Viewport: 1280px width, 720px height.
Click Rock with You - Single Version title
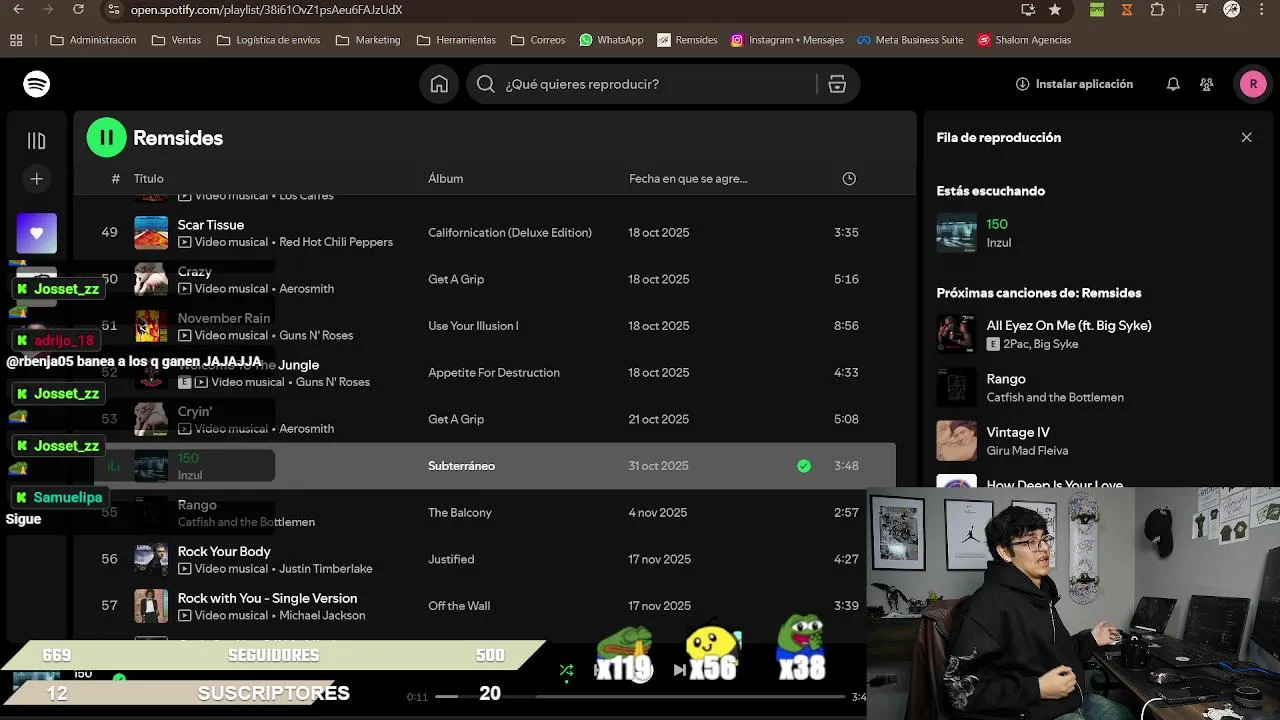[x=267, y=598]
